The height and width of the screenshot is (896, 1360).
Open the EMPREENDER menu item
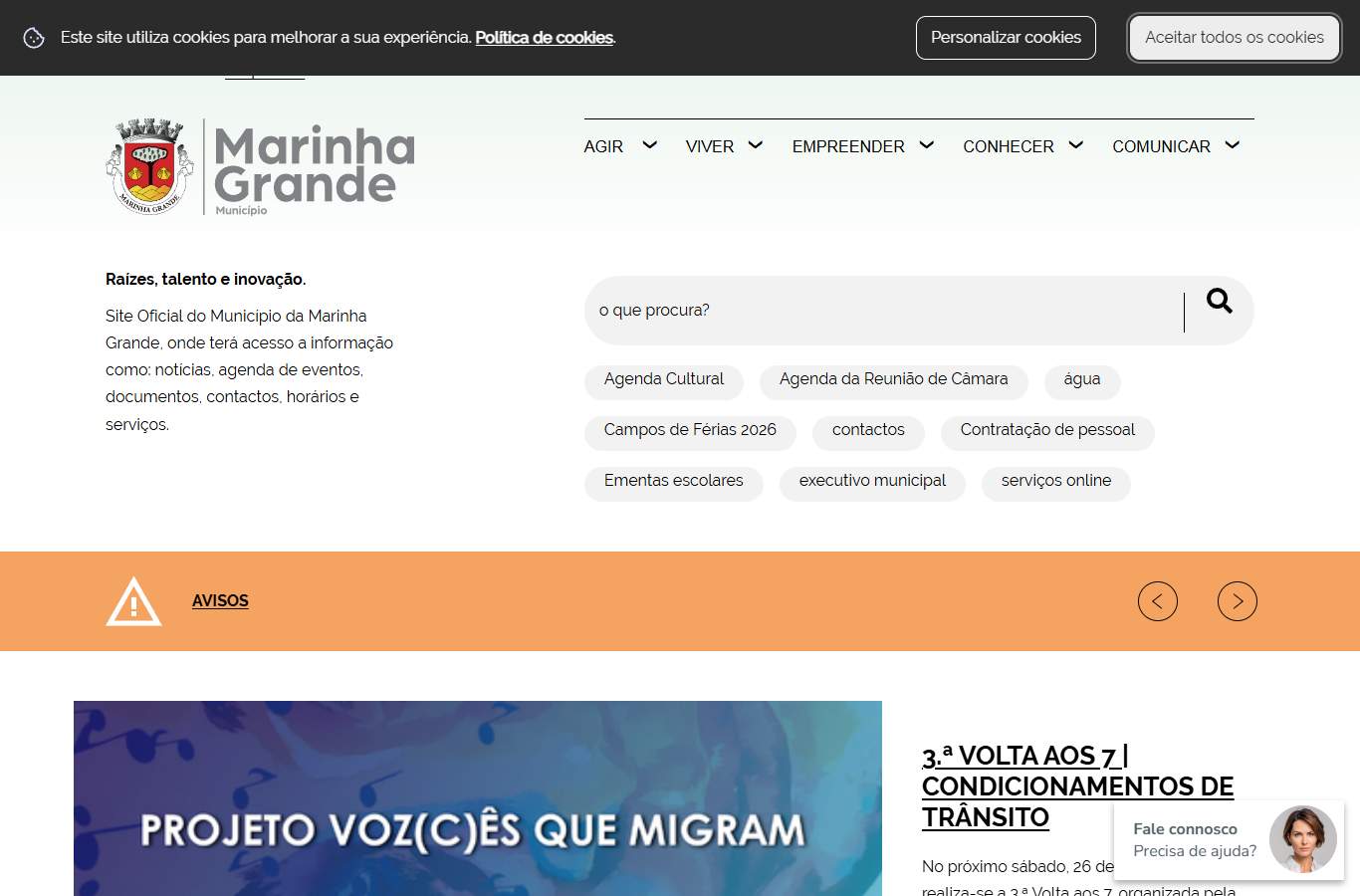(x=848, y=146)
